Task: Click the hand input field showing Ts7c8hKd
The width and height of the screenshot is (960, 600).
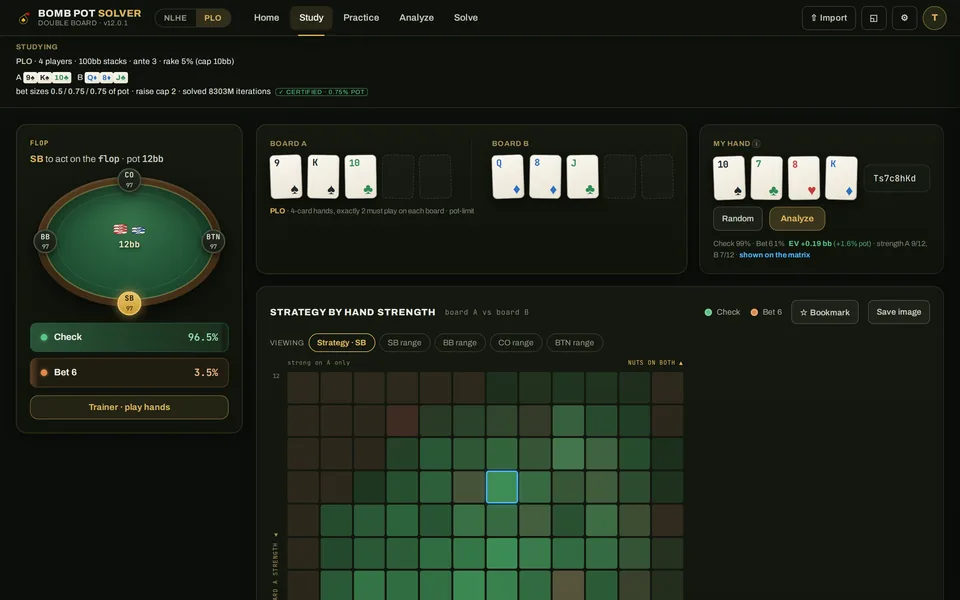Action: [x=897, y=178]
